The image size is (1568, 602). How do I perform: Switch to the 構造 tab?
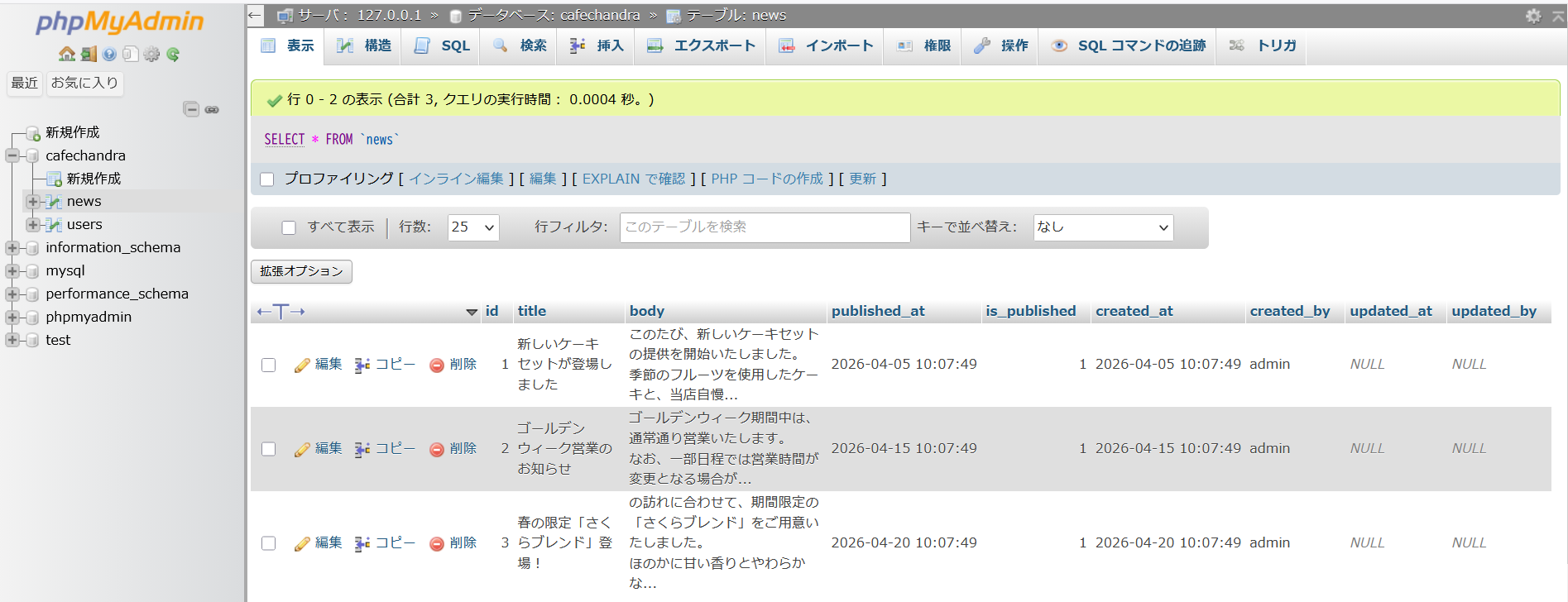coord(364,45)
